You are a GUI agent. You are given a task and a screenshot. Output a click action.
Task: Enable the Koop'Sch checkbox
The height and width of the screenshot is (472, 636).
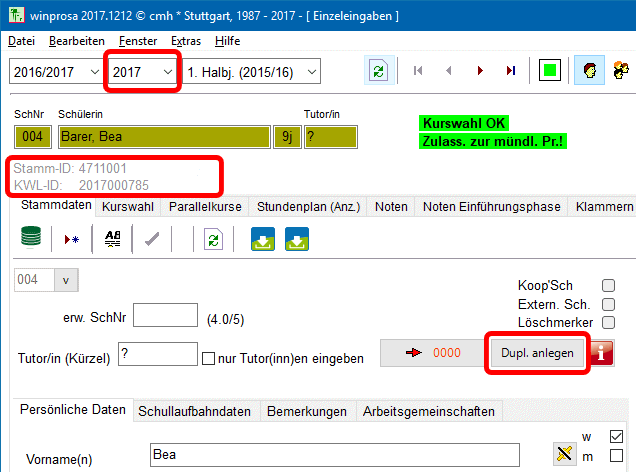[608, 286]
